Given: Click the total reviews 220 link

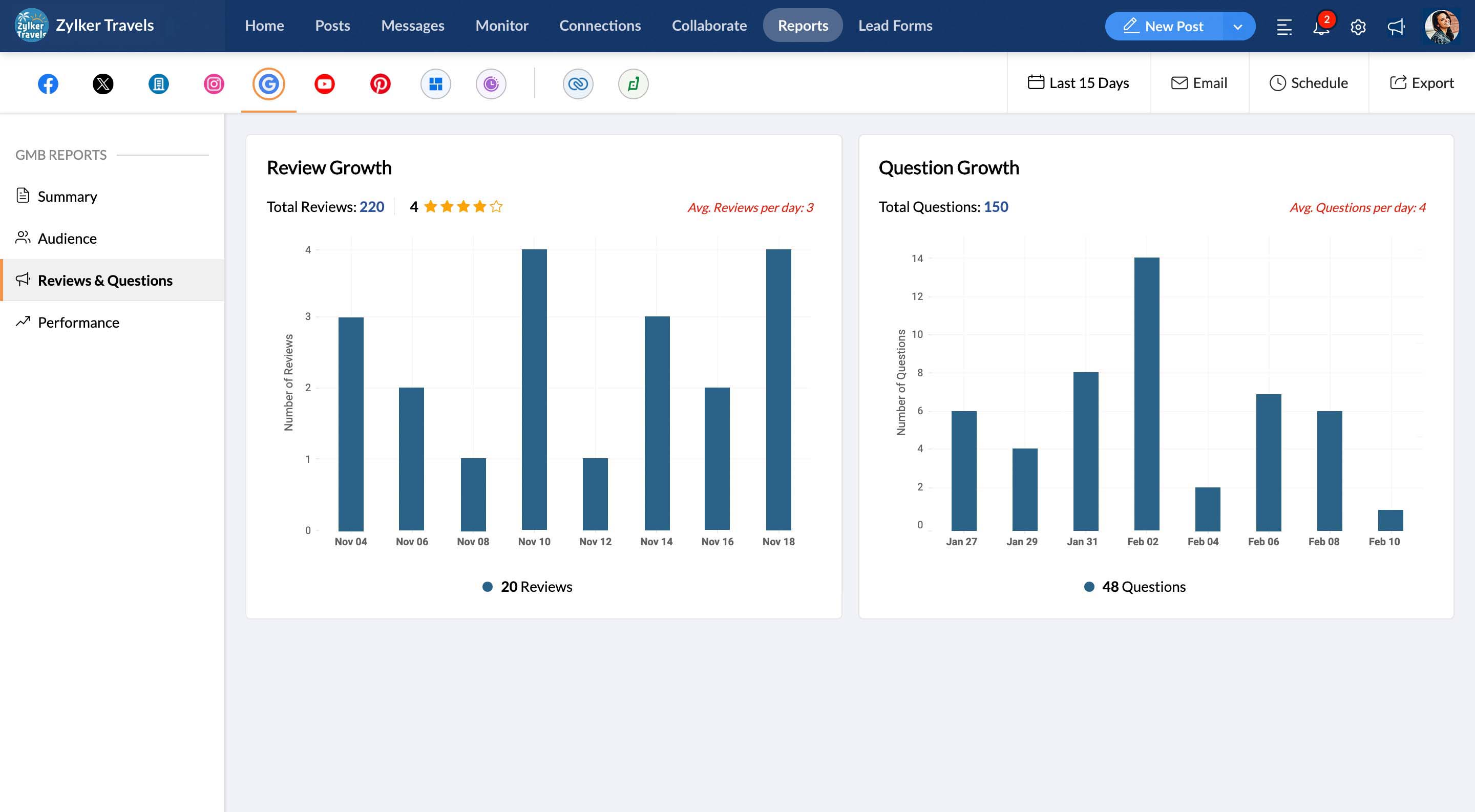Looking at the screenshot, I should tap(371, 207).
